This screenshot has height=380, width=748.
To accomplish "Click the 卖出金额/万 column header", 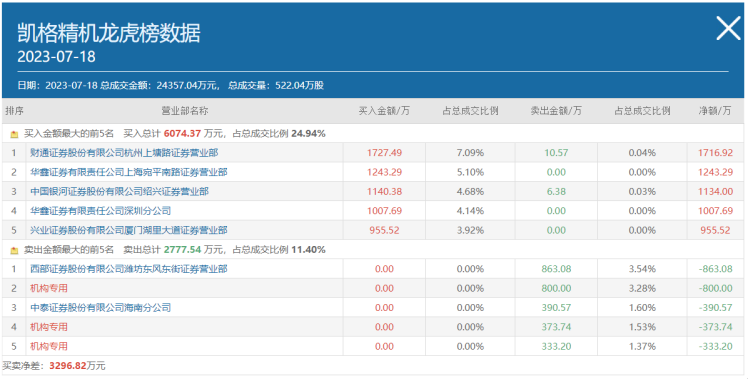I will [556, 111].
